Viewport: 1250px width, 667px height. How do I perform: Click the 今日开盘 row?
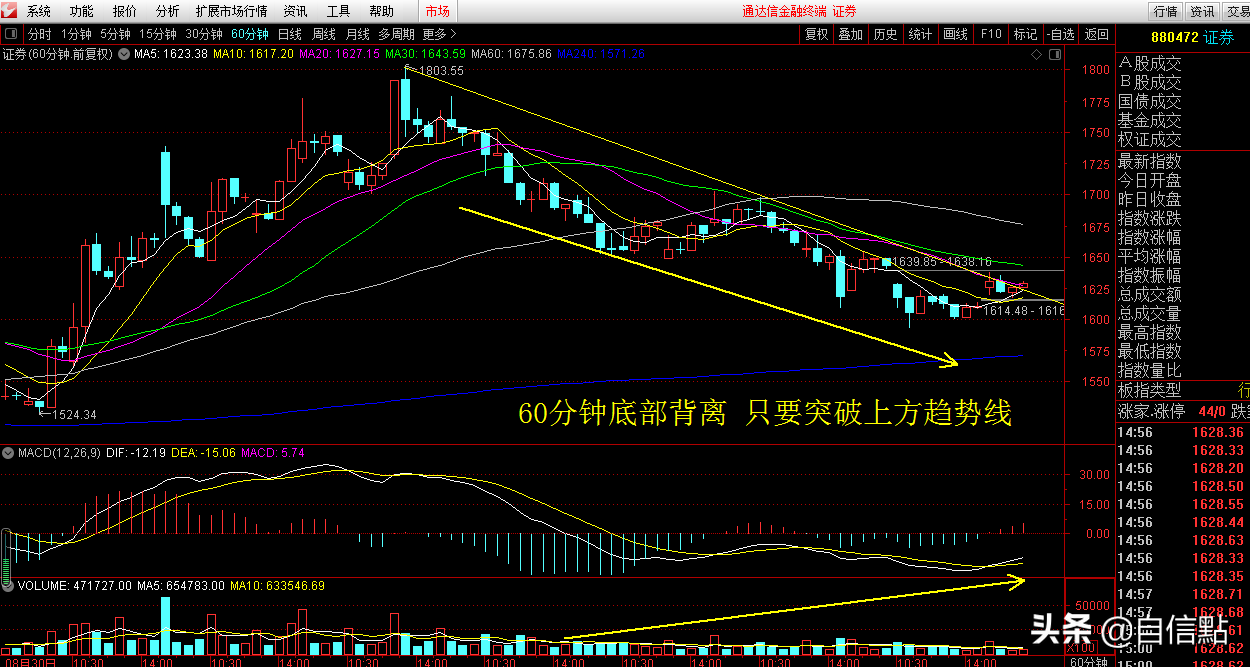1150,180
